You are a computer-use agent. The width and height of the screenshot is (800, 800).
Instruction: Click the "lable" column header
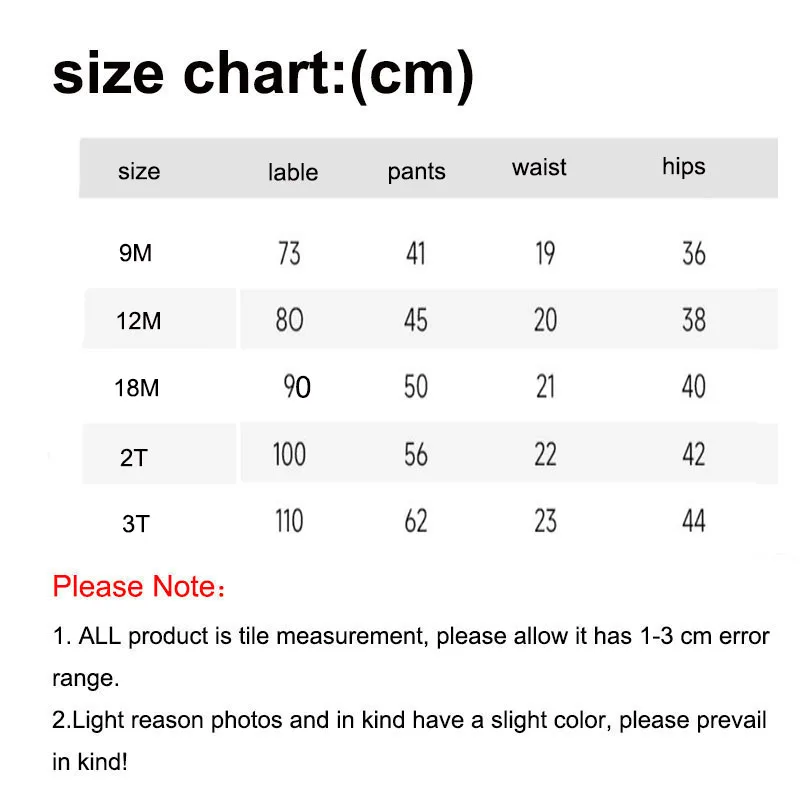292,172
